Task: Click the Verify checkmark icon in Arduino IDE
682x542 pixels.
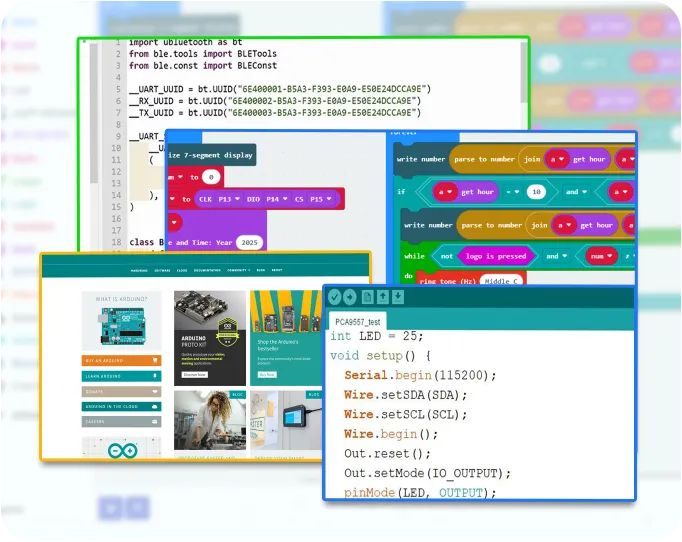Action: (x=334, y=297)
